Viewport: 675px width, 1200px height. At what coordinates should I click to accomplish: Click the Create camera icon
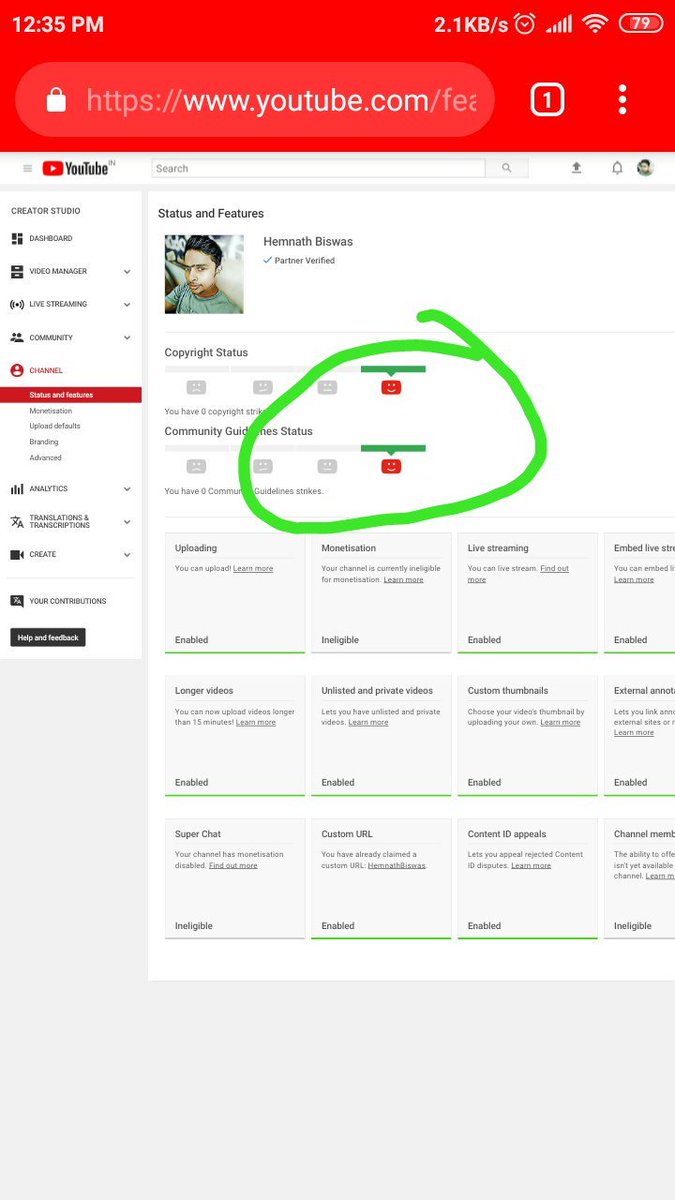click(x=17, y=555)
